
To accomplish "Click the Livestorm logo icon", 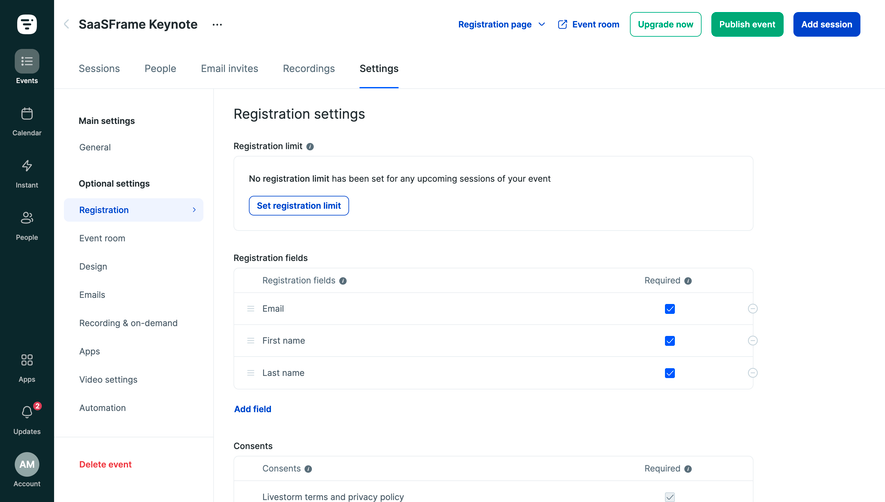I will click(x=27, y=24).
